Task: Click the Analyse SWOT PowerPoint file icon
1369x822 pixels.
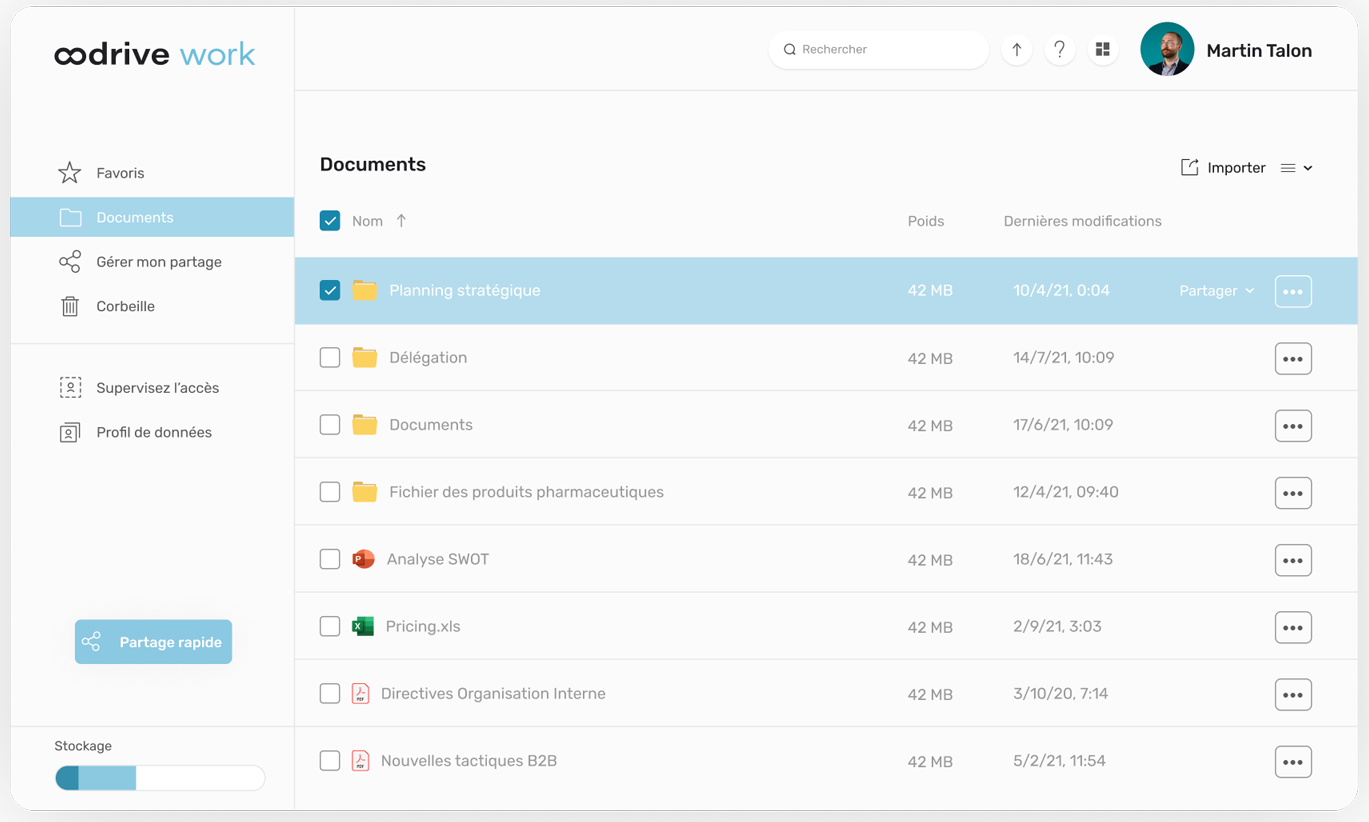Action: (363, 559)
